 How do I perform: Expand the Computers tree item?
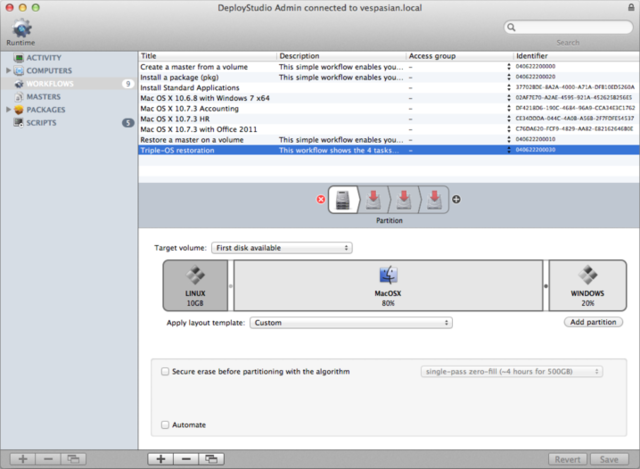tap(8, 71)
